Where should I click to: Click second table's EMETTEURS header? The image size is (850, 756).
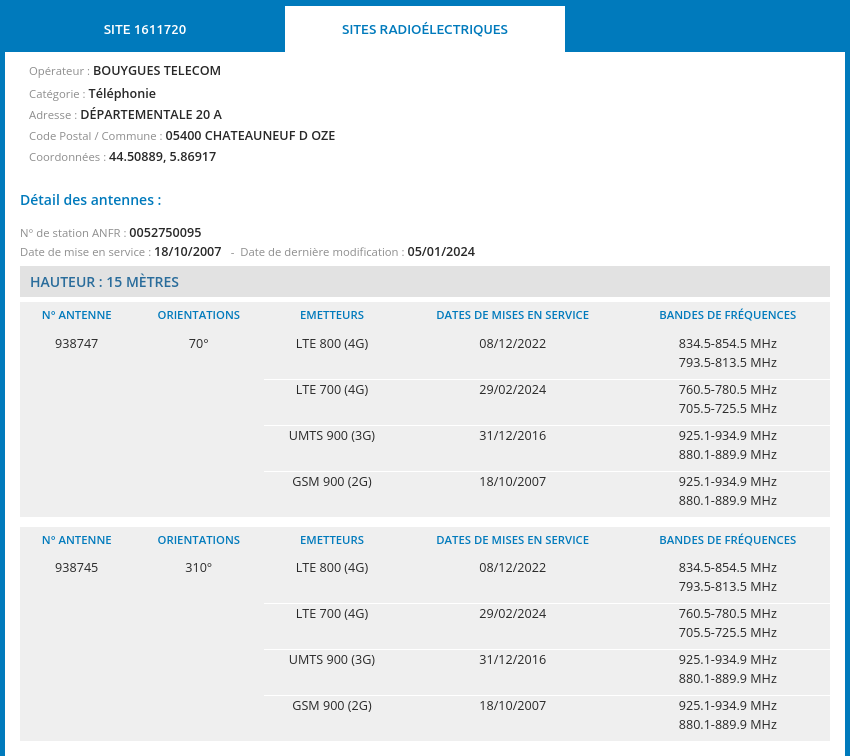[x=332, y=540]
